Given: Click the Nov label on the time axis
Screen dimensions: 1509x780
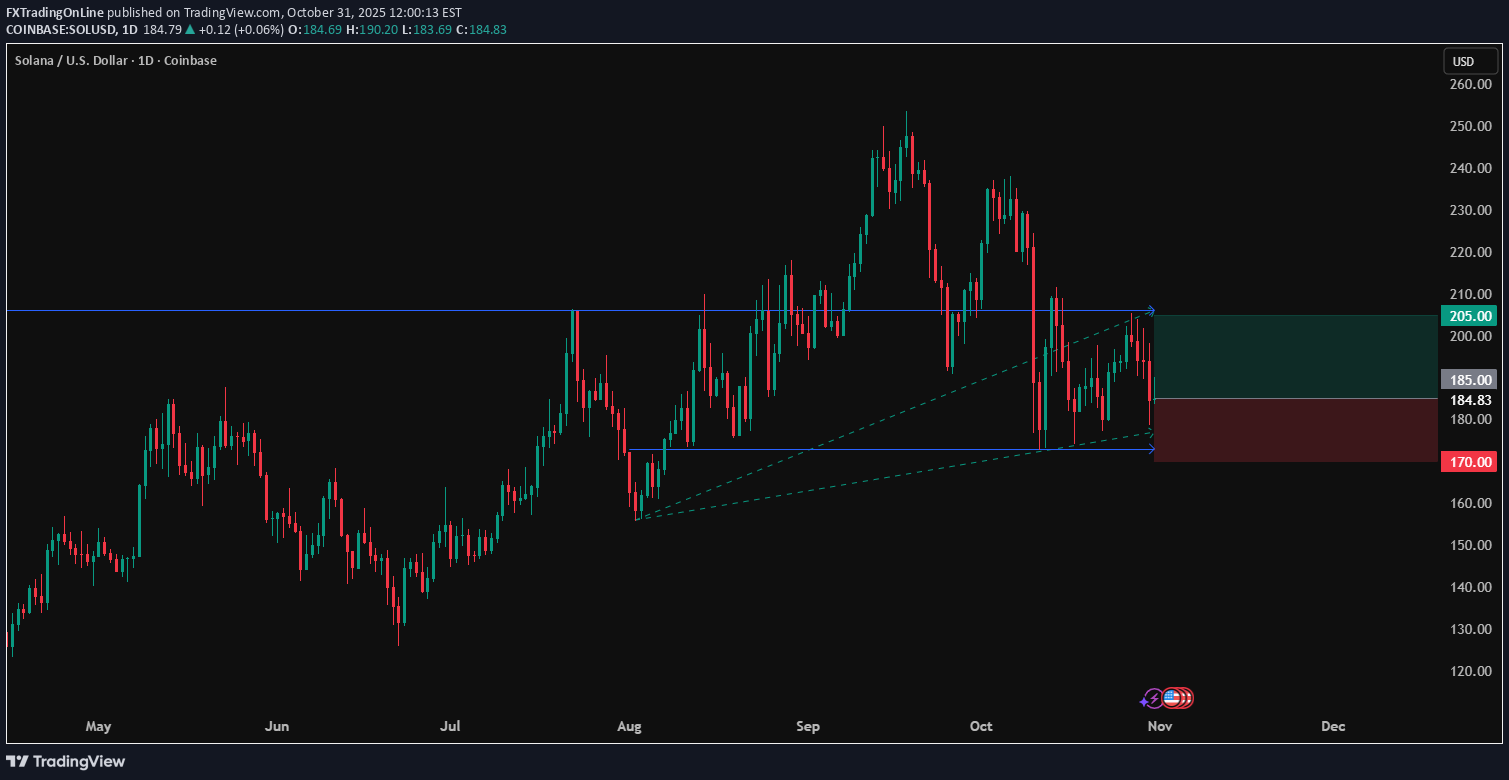Looking at the screenshot, I should point(1159,727).
